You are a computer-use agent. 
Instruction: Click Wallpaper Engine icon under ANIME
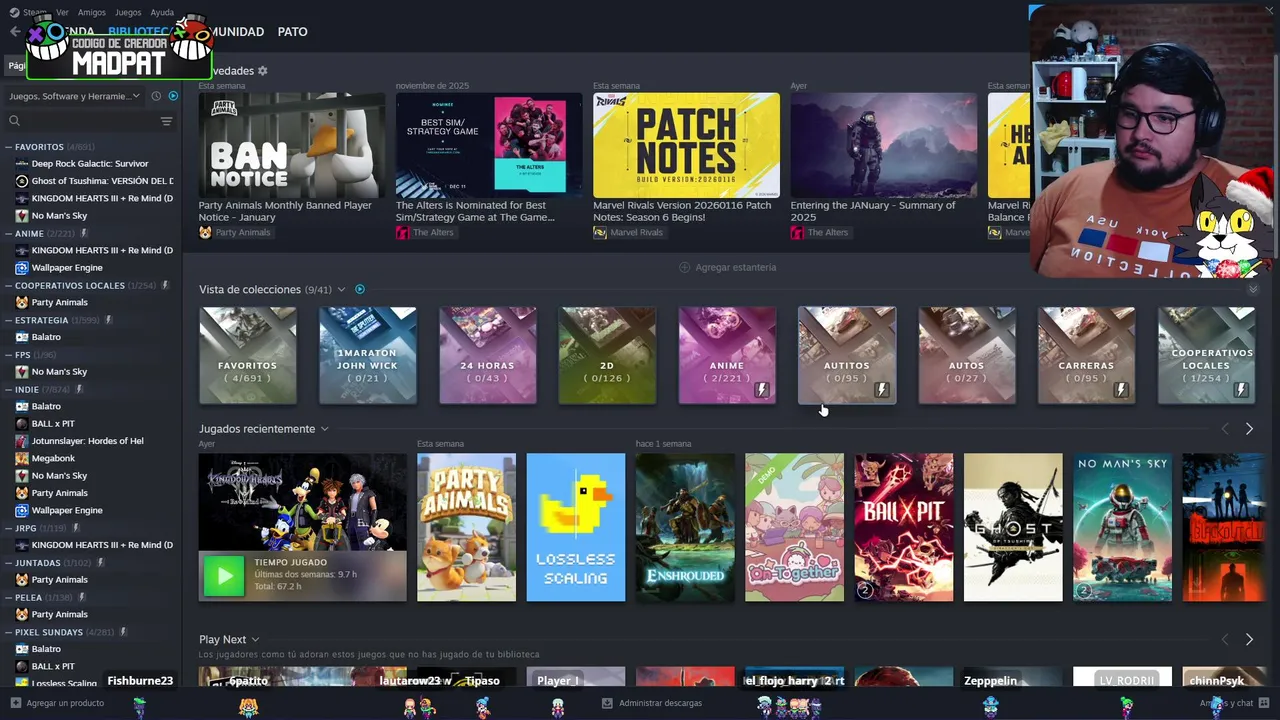coord(22,268)
